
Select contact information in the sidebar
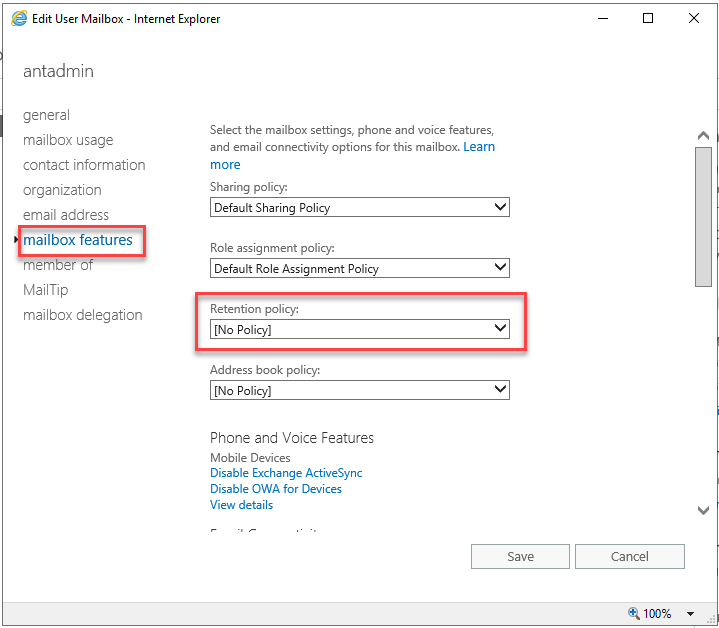84,165
